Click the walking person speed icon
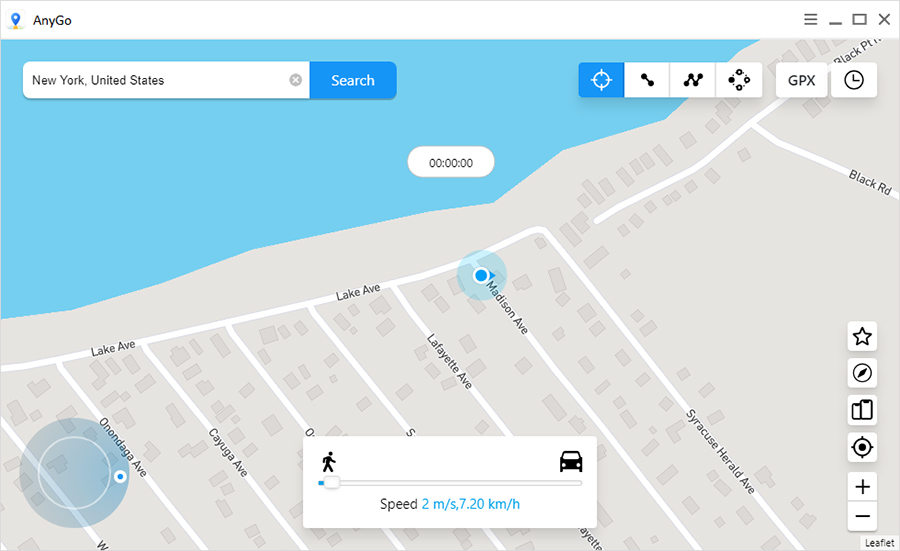The height and width of the screenshot is (551, 900). tap(328, 461)
